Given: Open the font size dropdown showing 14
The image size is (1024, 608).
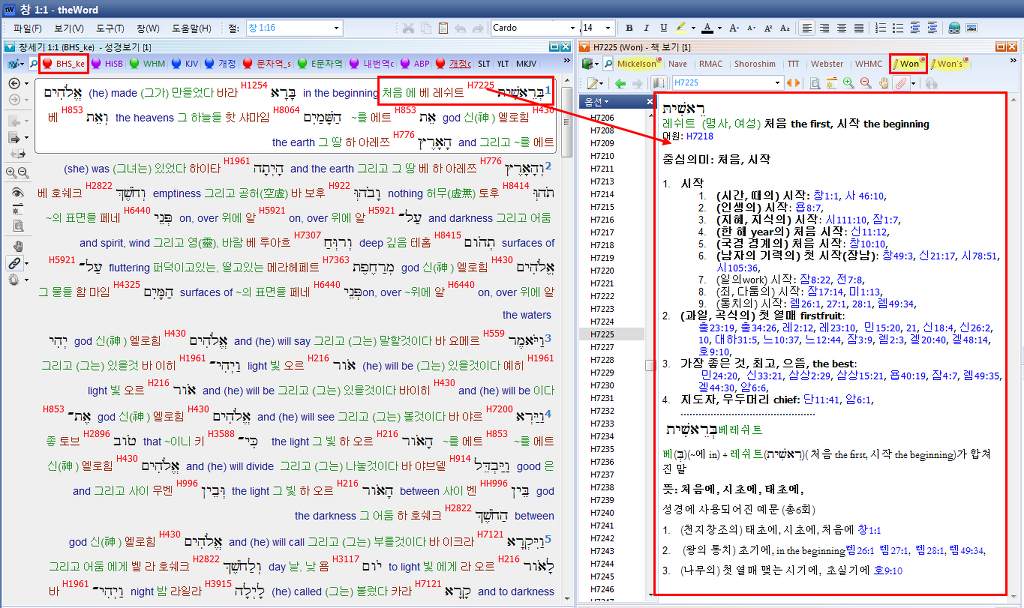Looking at the screenshot, I should click(x=609, y=28).
